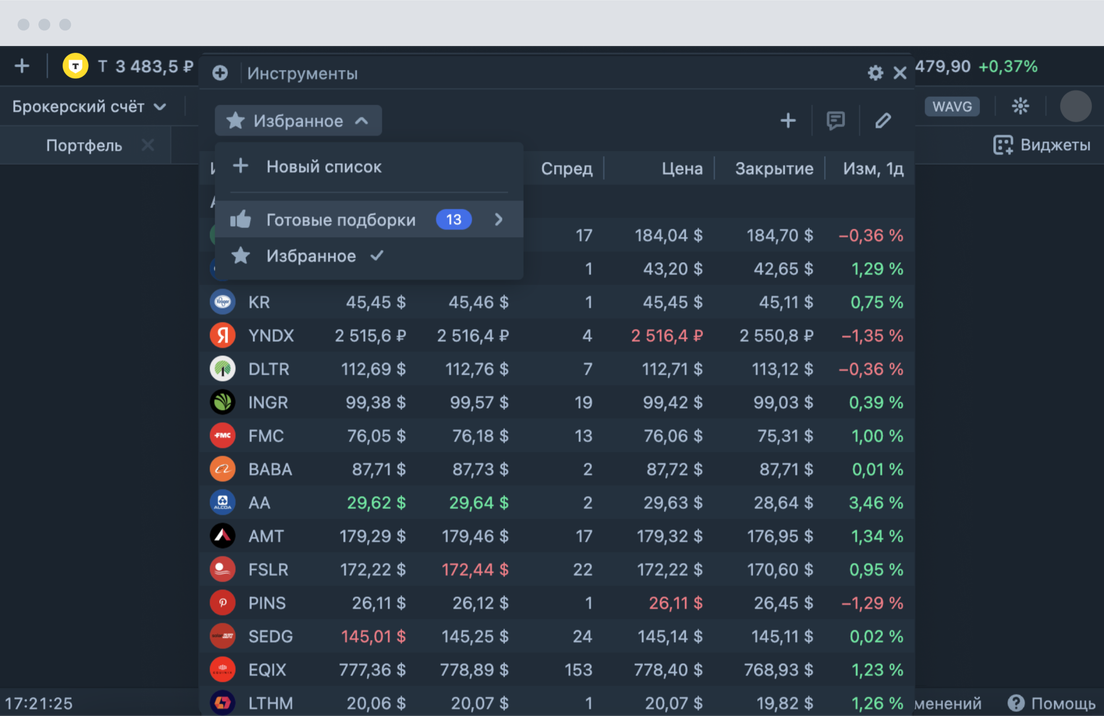Click the Виджеты grid icon

pos(1003,145)
